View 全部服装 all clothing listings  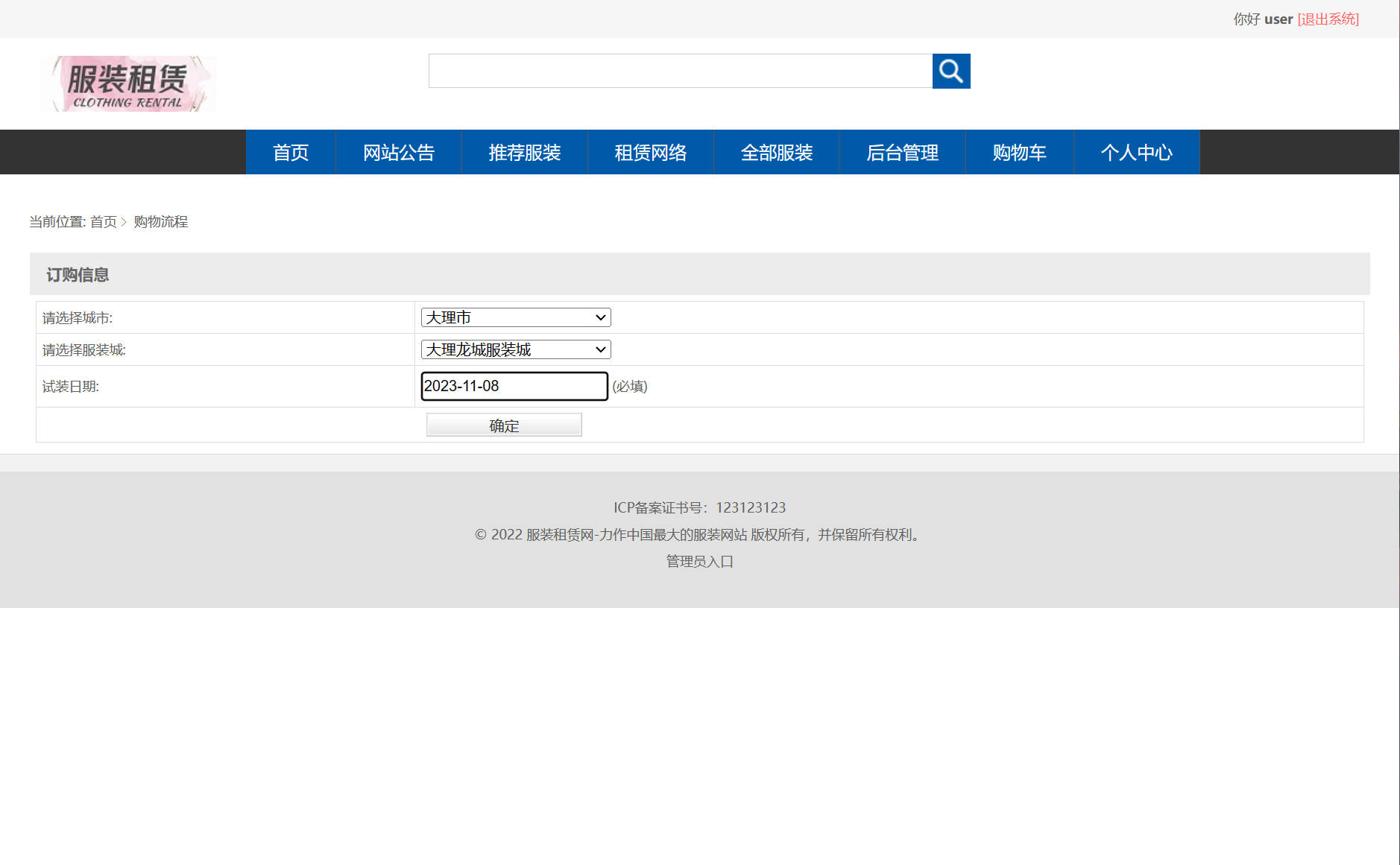click(x=777, y=152)
